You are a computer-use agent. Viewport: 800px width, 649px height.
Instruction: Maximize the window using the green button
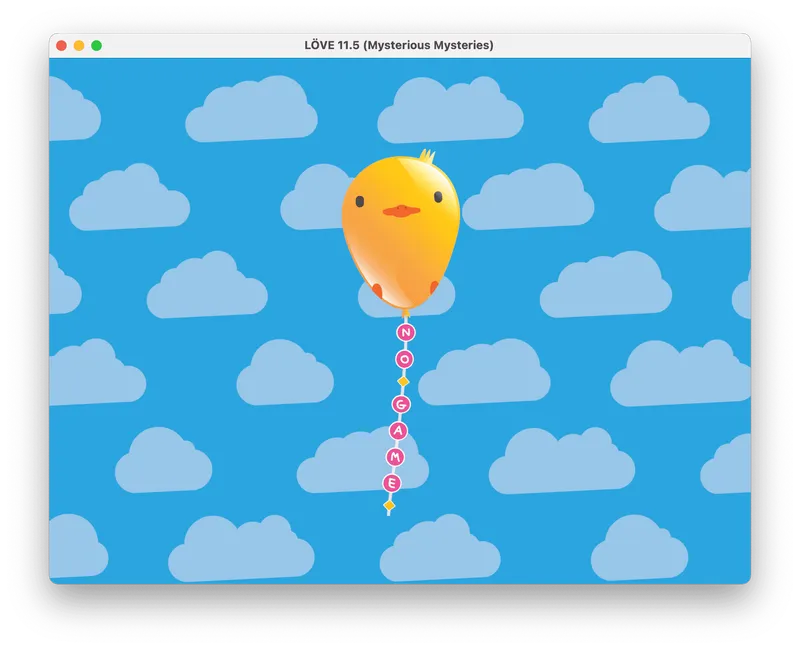coord(96,45)
